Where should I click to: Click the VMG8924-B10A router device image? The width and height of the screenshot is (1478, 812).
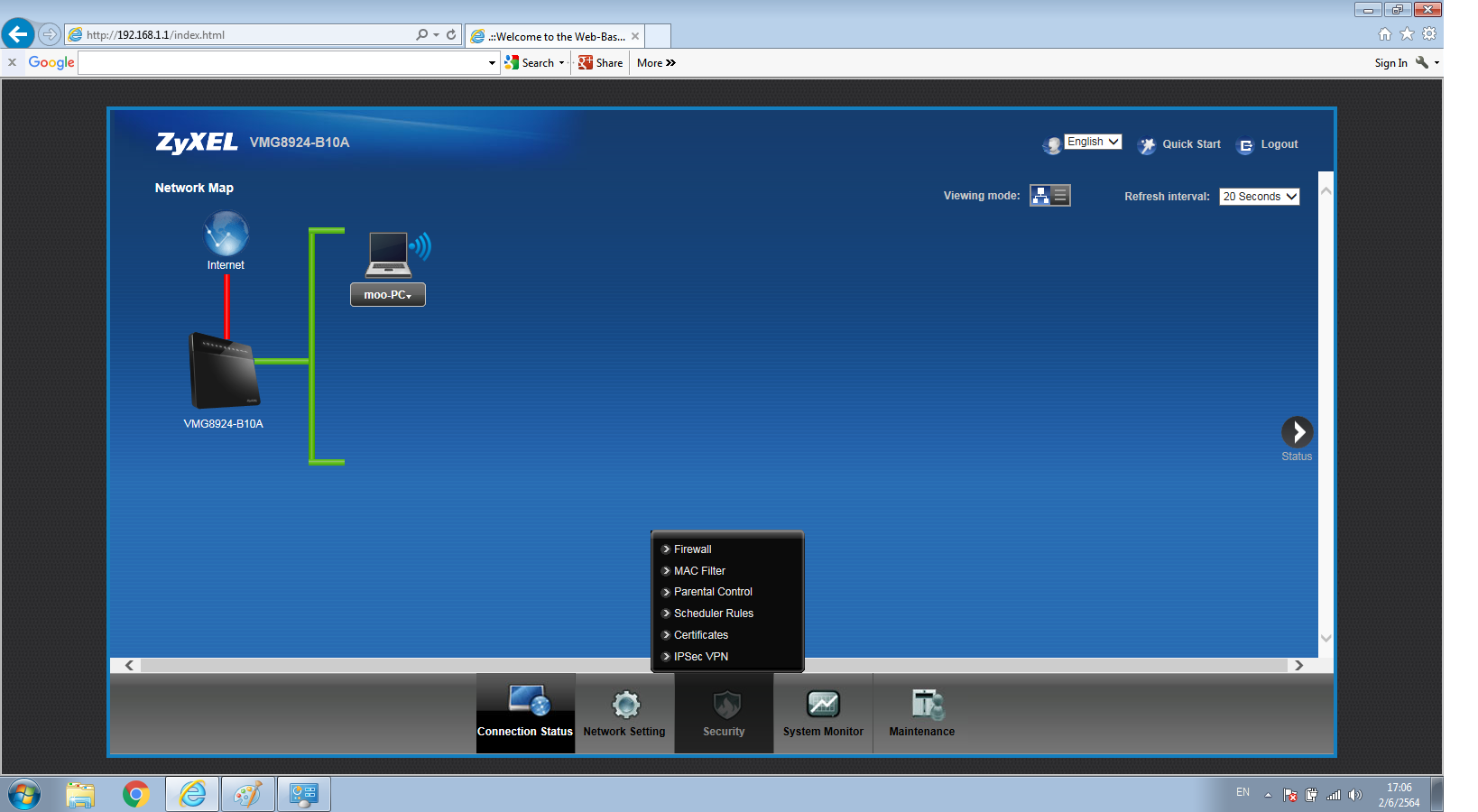click(224, 370)
